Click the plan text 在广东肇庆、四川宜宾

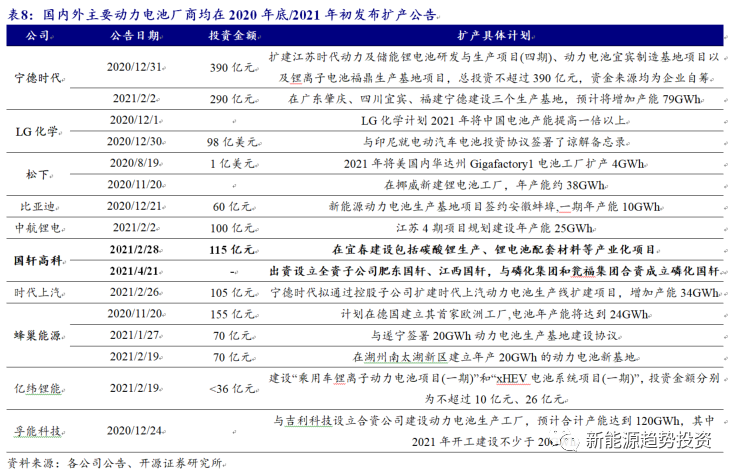(x=495, y=99)
